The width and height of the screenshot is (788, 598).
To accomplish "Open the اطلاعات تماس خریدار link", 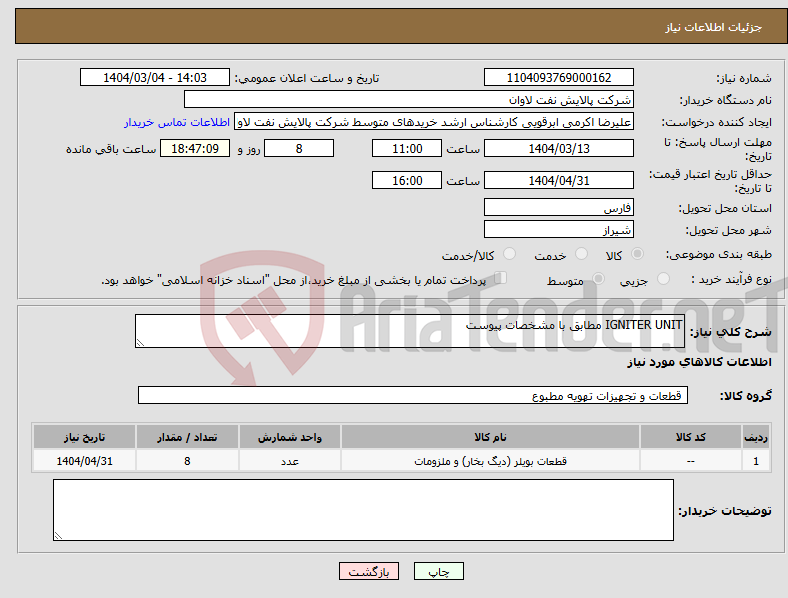I will pyautogui.click(x=177, y=122).
